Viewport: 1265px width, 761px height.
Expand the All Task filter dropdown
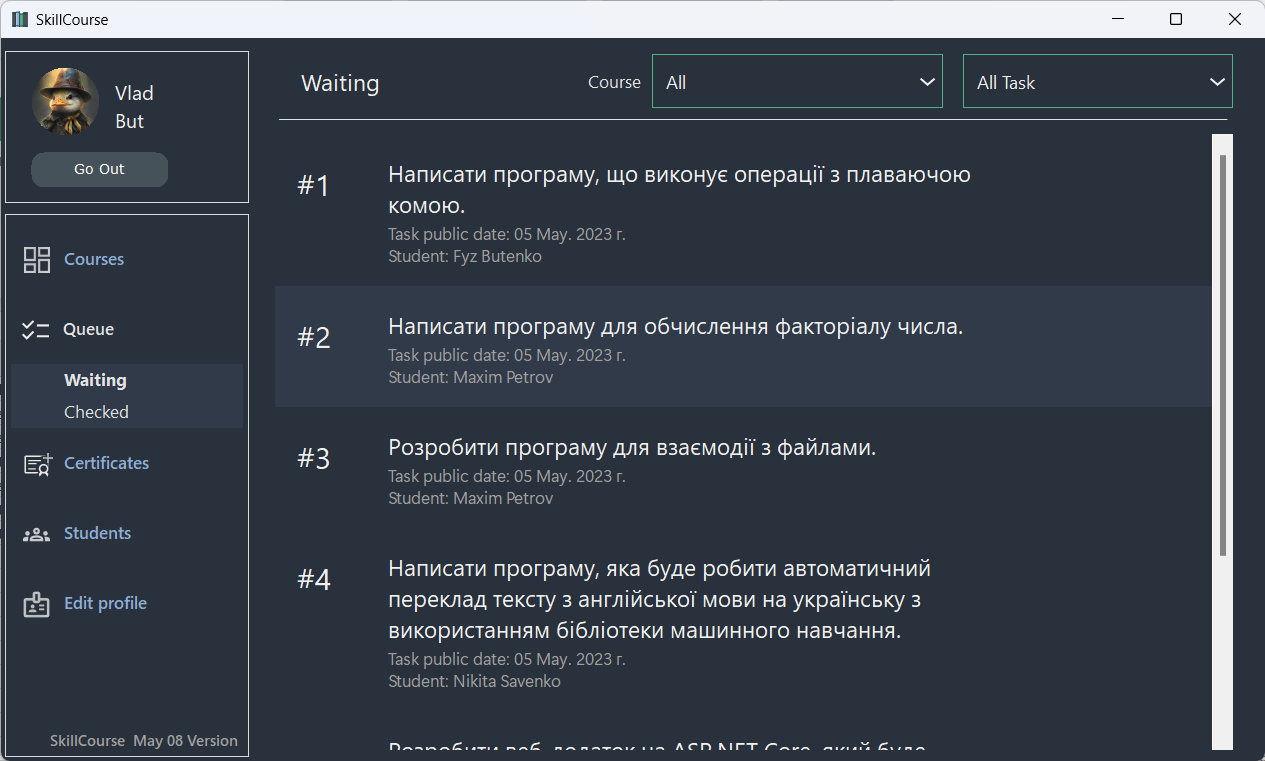(x=1097, y=81)
